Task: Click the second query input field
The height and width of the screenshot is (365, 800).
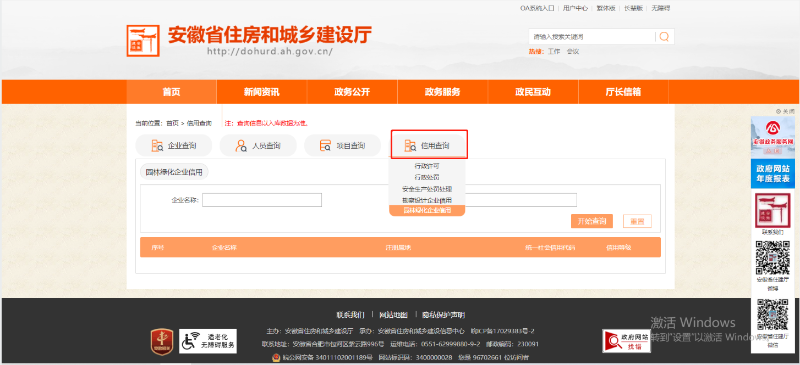Action: click(520, 200)
